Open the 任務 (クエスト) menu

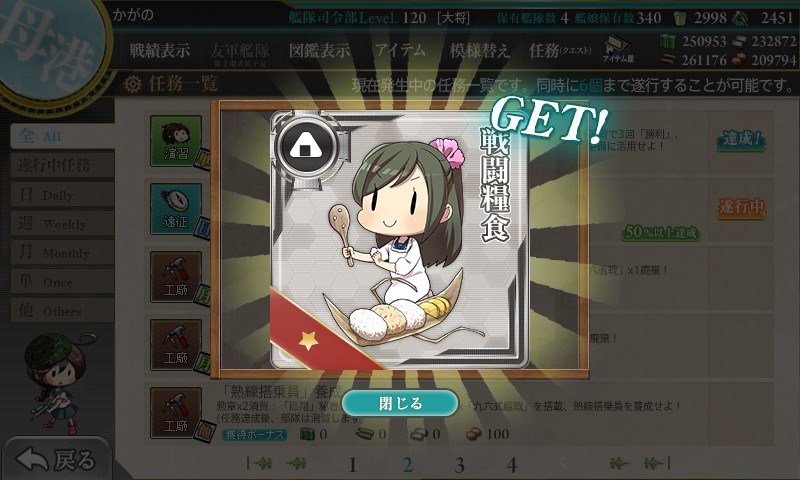560,50
